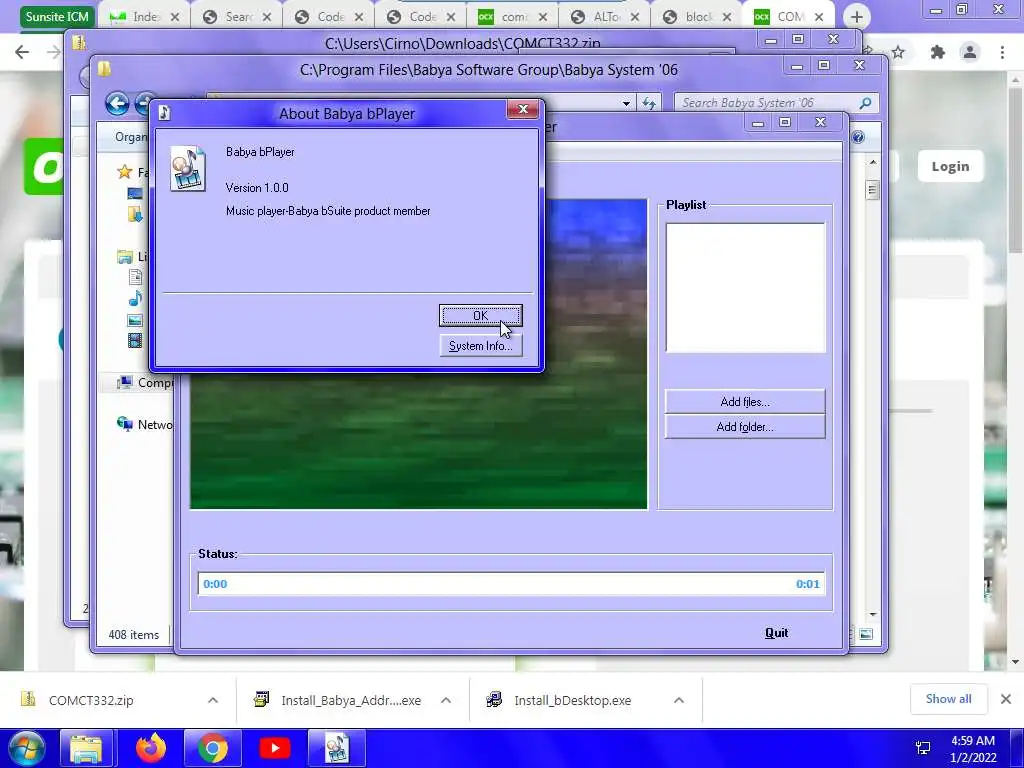
Task: Click the "408 items" status text
Action: [x=134, y=635]
